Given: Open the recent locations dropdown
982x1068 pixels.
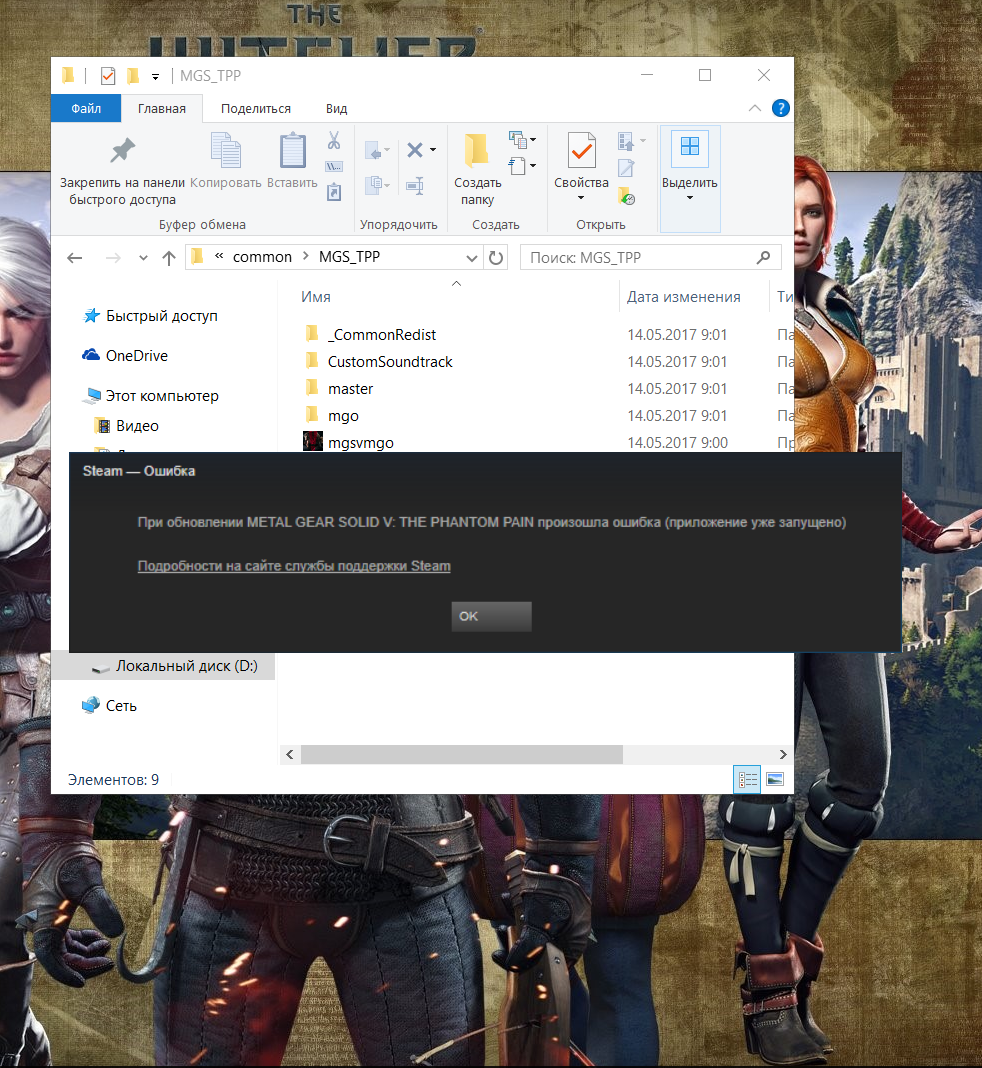Looking at the screenshot, I should (x=143, y=257).
